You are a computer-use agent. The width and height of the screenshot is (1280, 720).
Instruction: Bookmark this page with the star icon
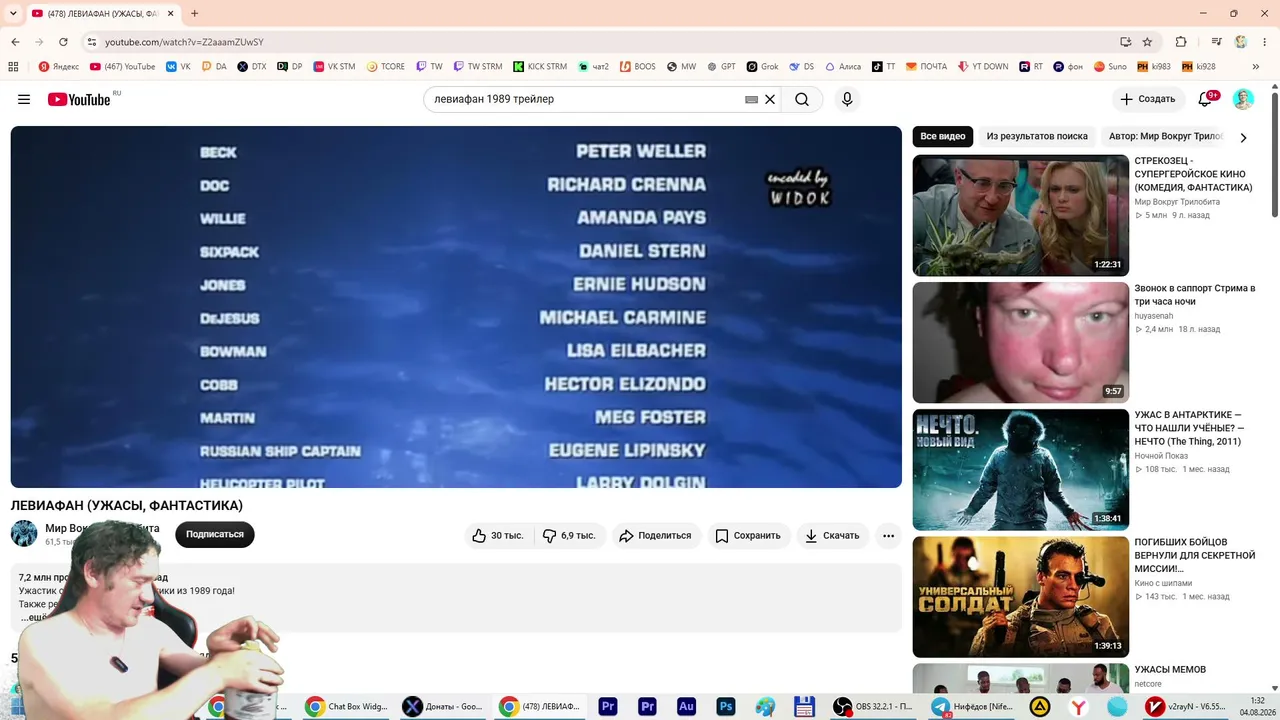click(x=1147, y=42)
